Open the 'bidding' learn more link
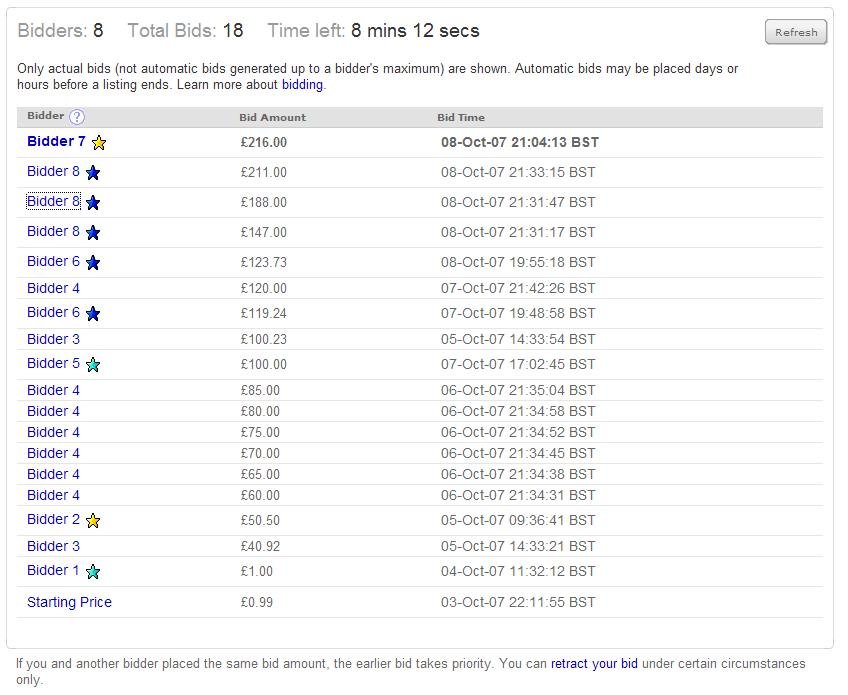Screen dimensions: 848x695 coord(302,85)
